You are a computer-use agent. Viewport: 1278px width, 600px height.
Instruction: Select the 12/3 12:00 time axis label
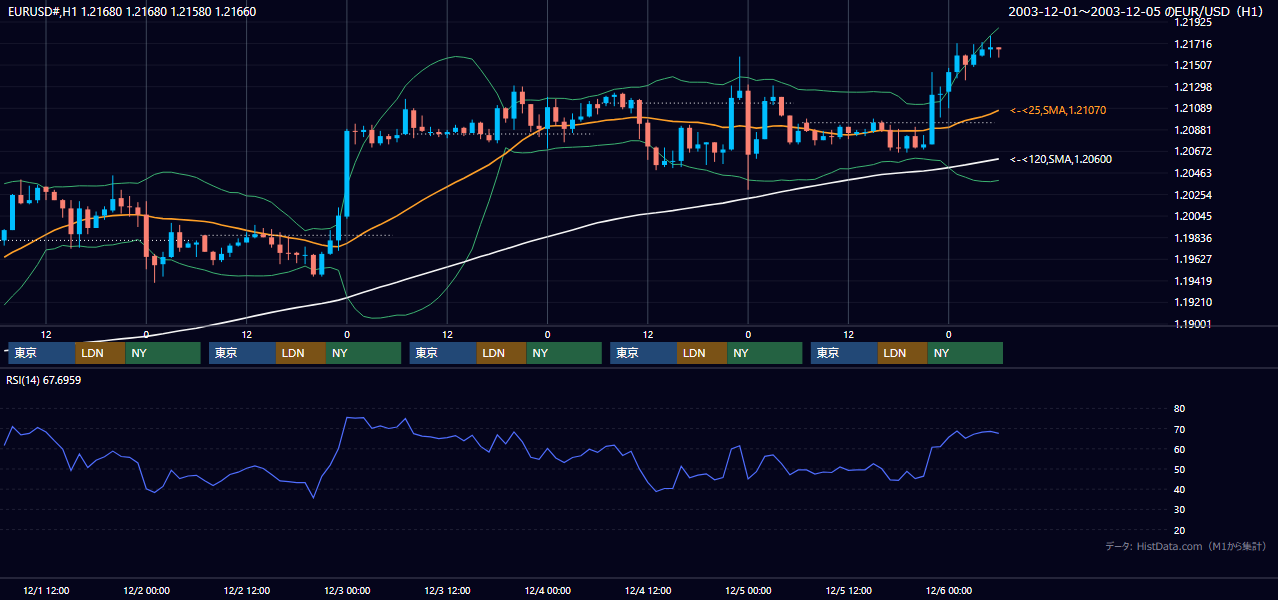[447, 591]
